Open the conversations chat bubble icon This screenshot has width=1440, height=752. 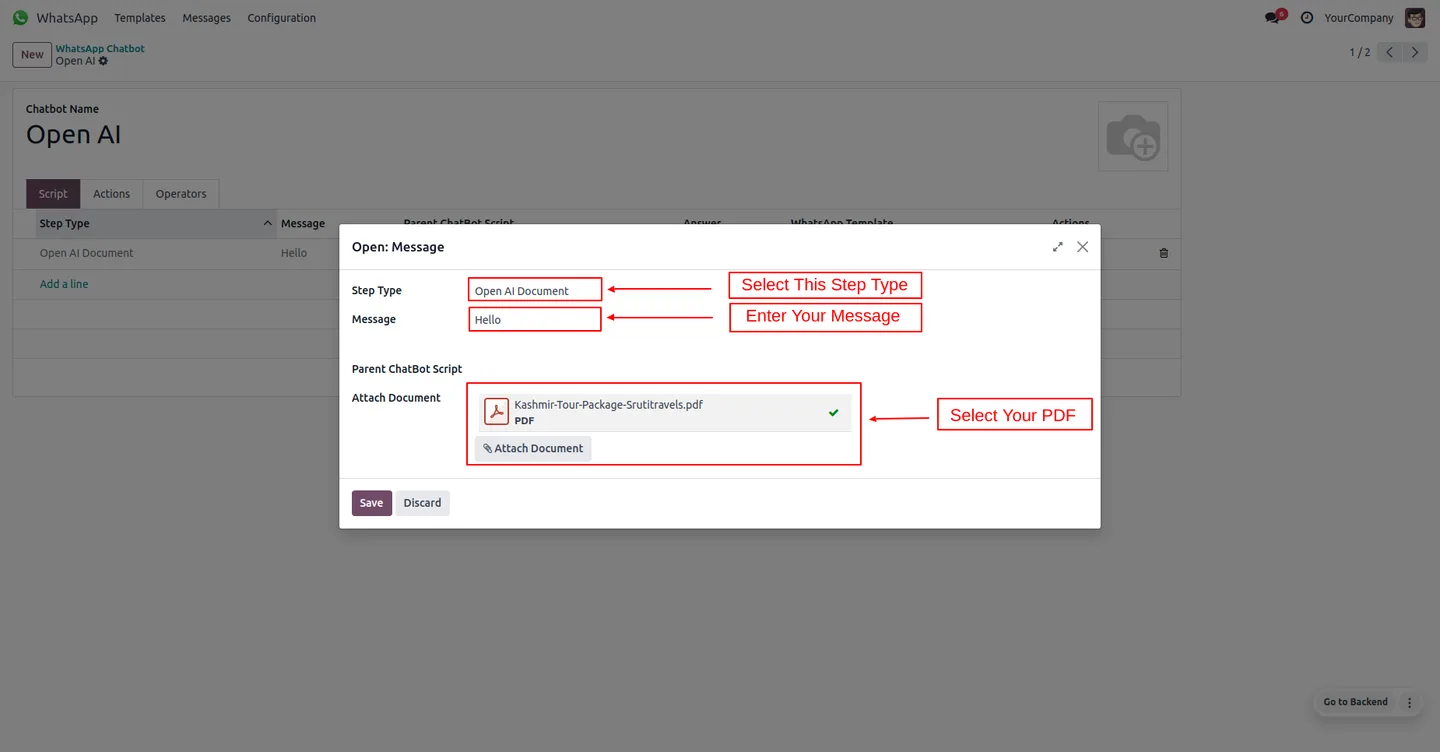(1272, 18)
